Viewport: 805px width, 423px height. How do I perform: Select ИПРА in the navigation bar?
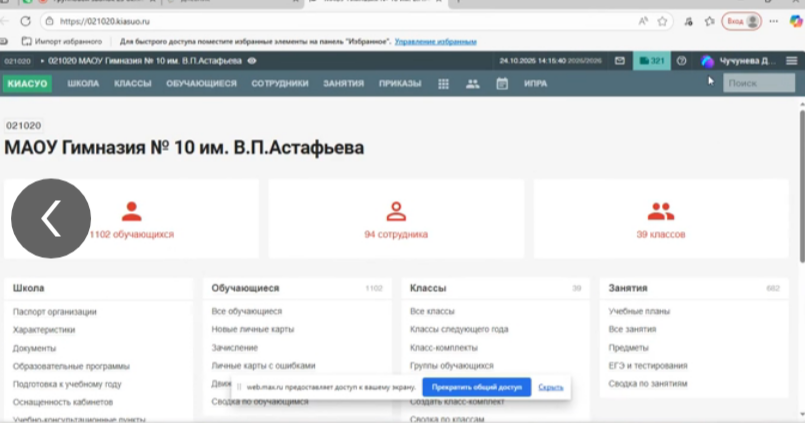pos(535,83)
